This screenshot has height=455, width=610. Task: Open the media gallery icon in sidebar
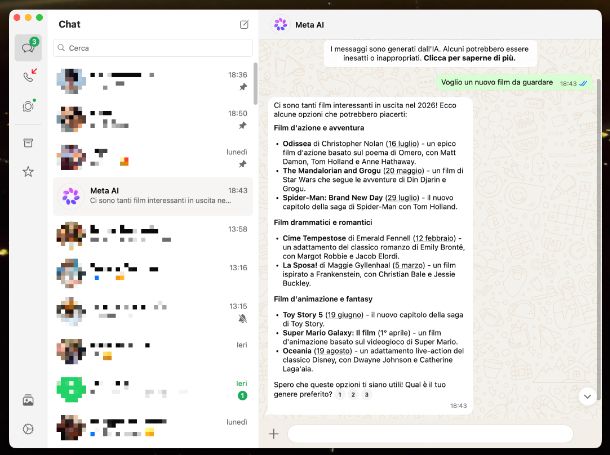[28, 400]
